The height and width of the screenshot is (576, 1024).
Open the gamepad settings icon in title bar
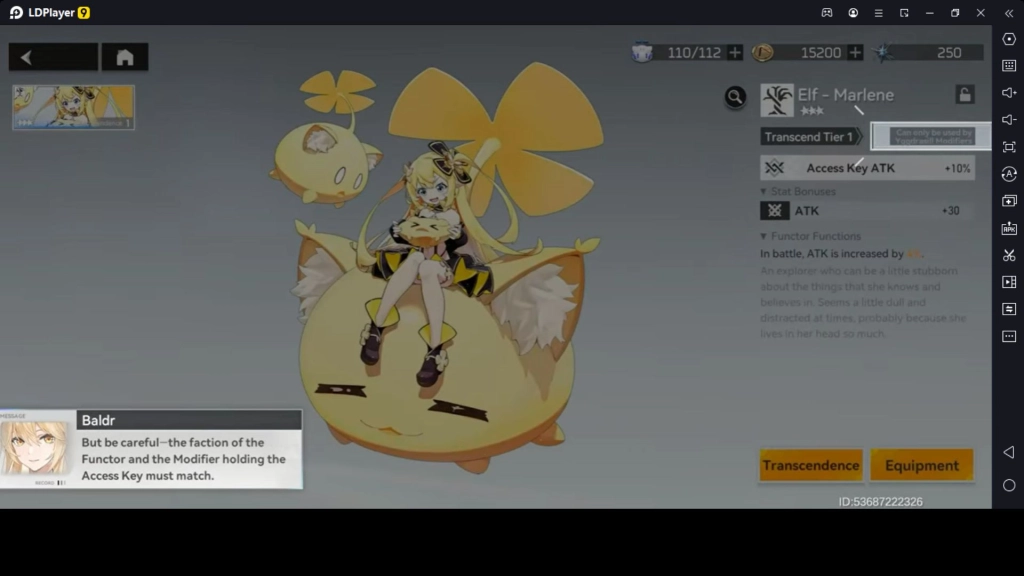(x=827, y=13)
